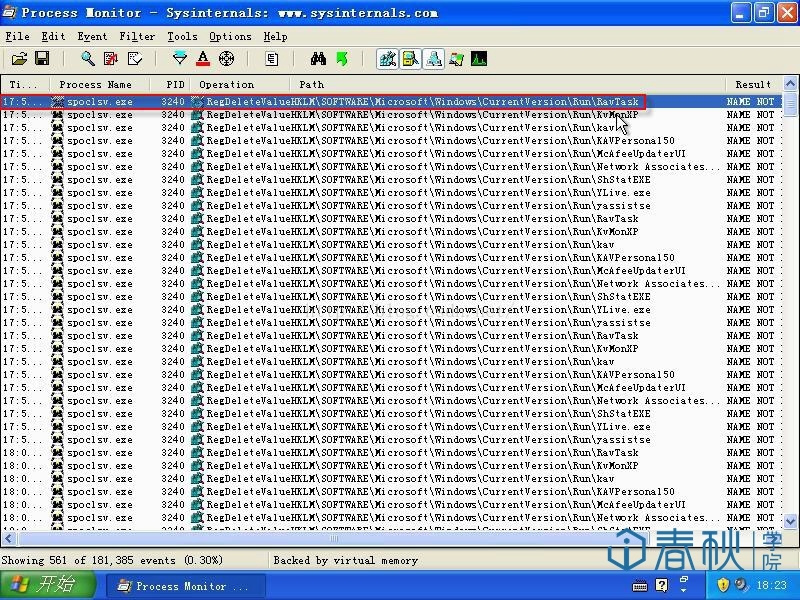Click the vertical scrollbar up arrow
The height and width of the screenshot is (600, 800).
click(790, 84)
